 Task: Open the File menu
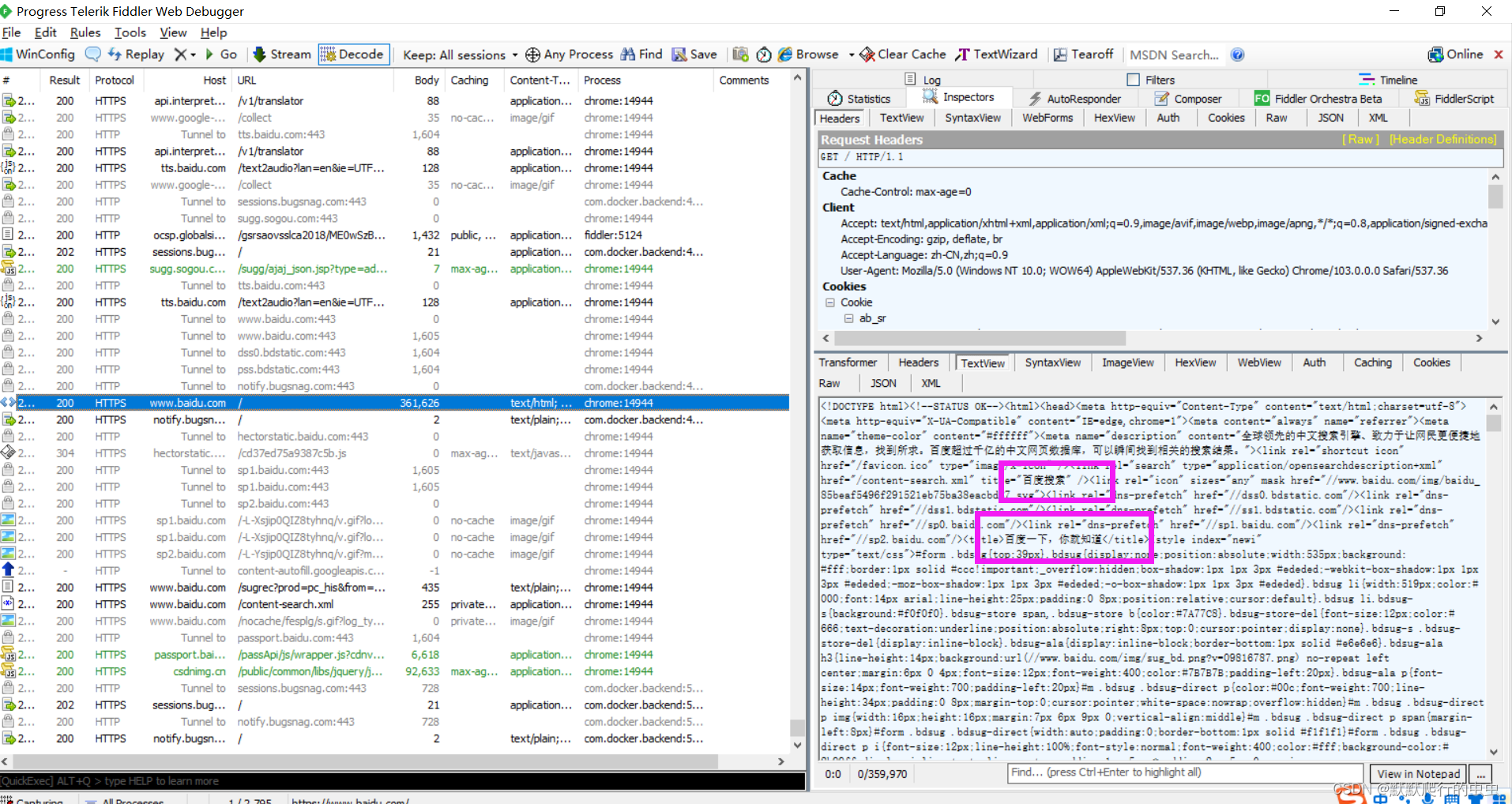tap(11, 32)
